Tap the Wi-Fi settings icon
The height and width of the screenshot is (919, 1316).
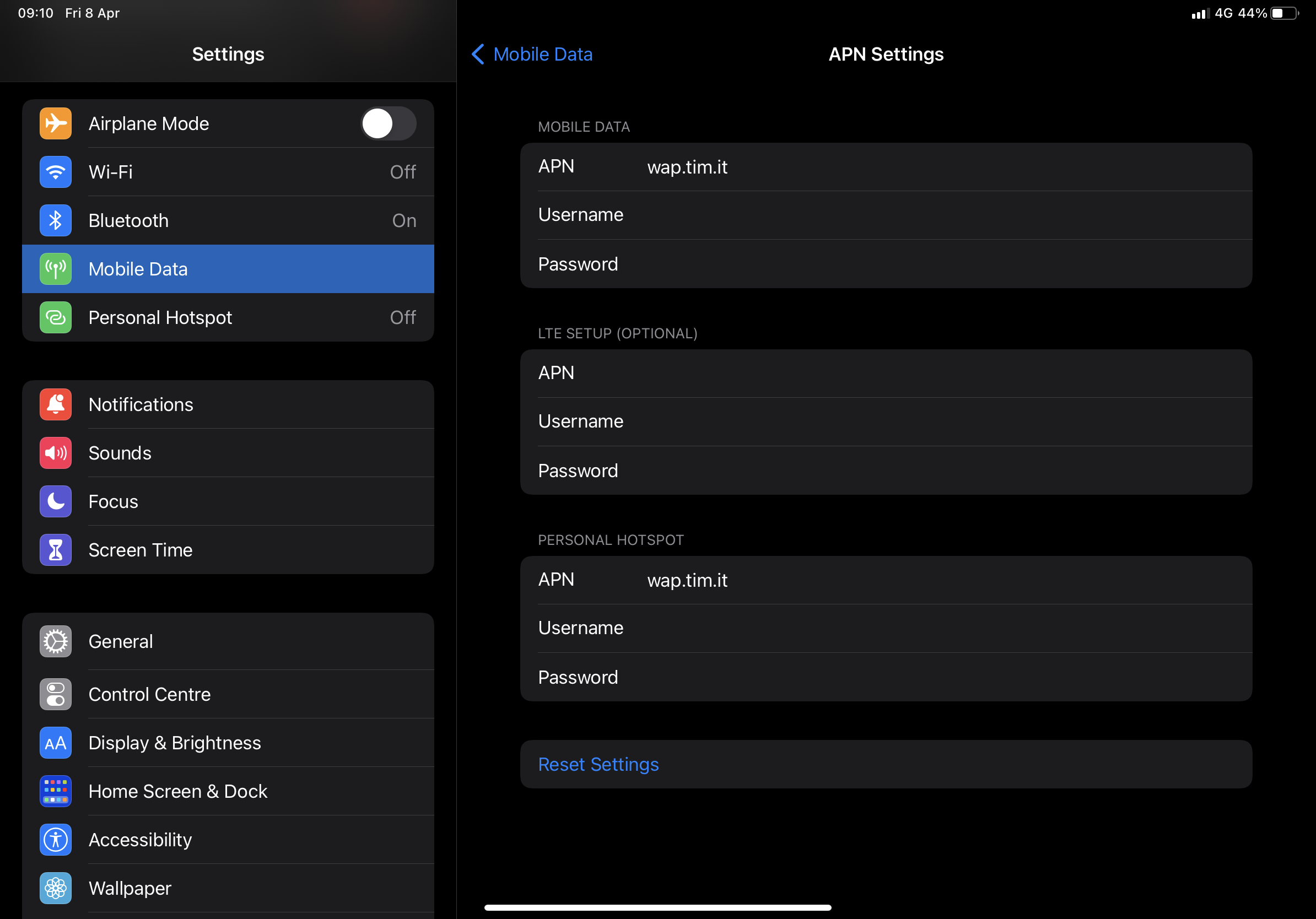(x=55, y=172)
